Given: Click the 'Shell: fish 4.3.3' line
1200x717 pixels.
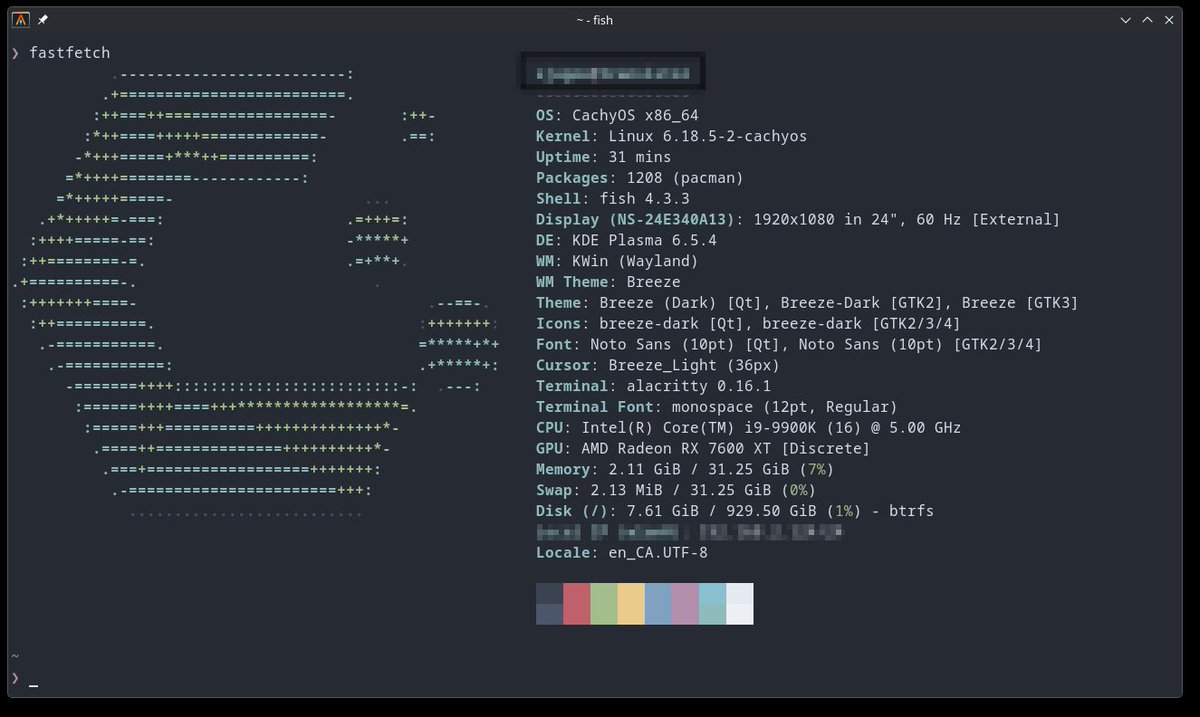Looking at the screenshot, I should [612, 199].
